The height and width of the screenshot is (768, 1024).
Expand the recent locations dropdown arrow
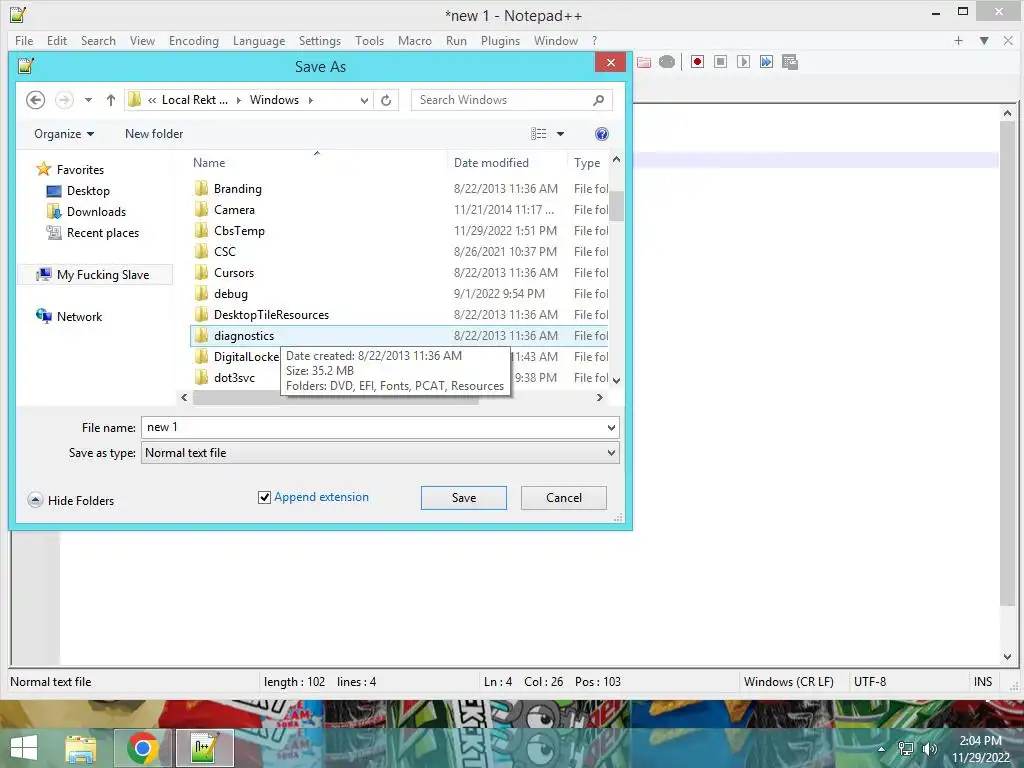[x=88, y=100]
